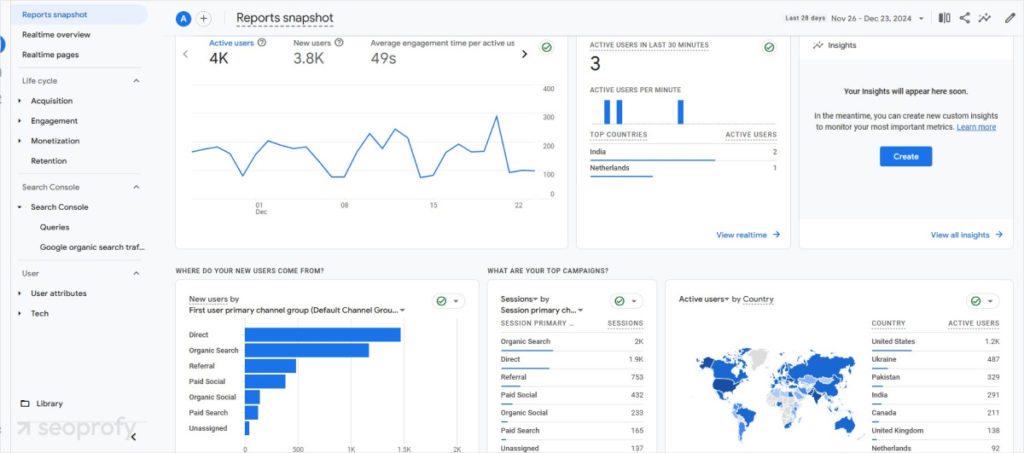
Task: Click the green check status on realtime card
Action: click(x=769, y=47)
